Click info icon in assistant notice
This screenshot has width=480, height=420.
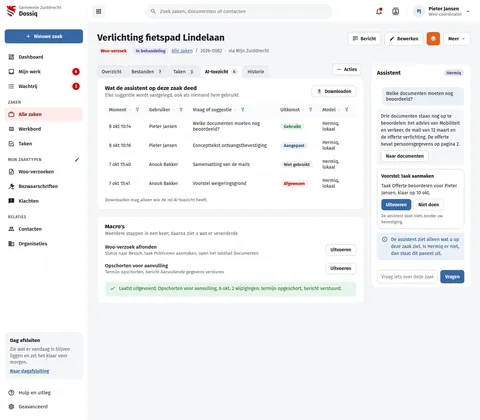(x=384, y=239)
